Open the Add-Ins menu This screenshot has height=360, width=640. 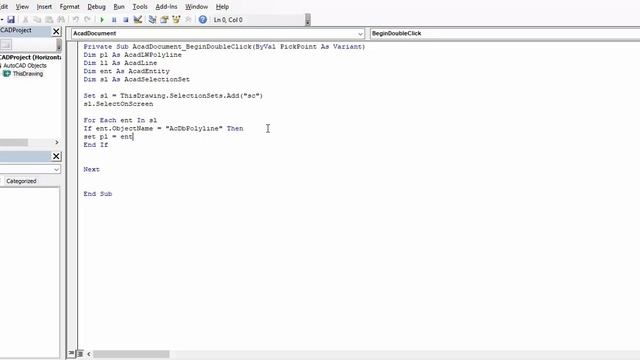coord(166,7)
